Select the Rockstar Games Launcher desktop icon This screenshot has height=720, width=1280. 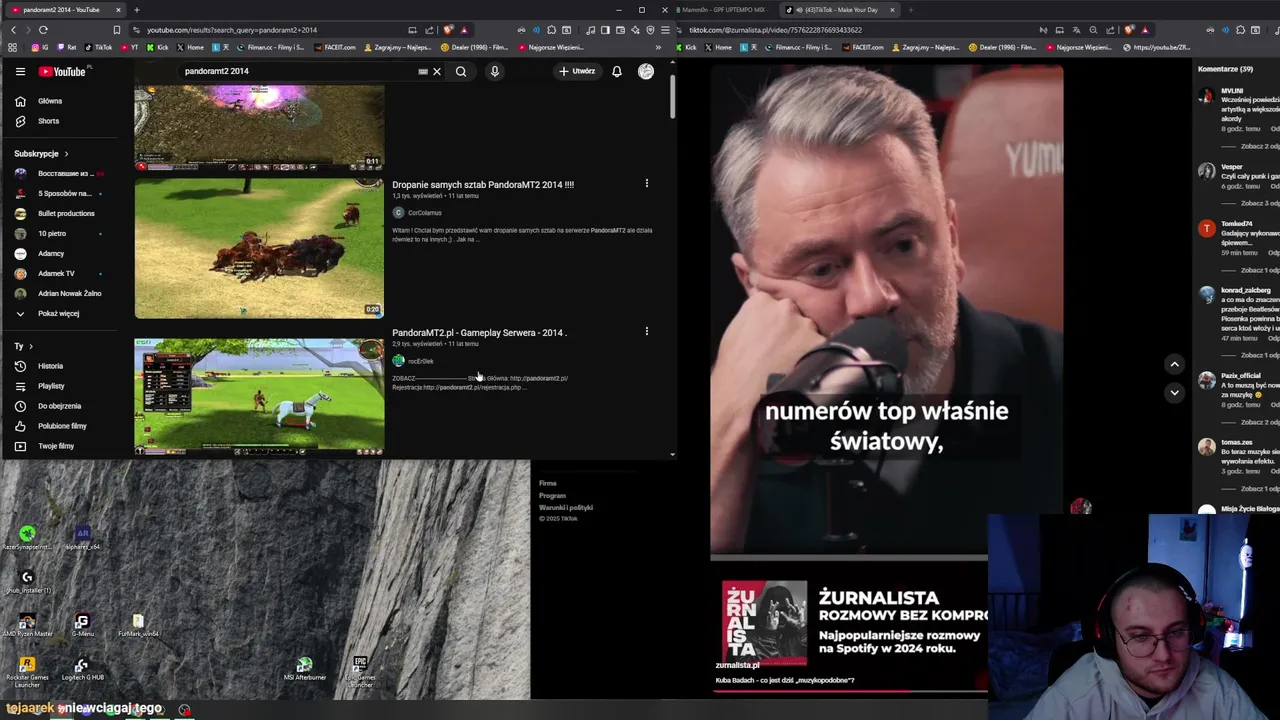pyautogui.click(x=27, y=671)
